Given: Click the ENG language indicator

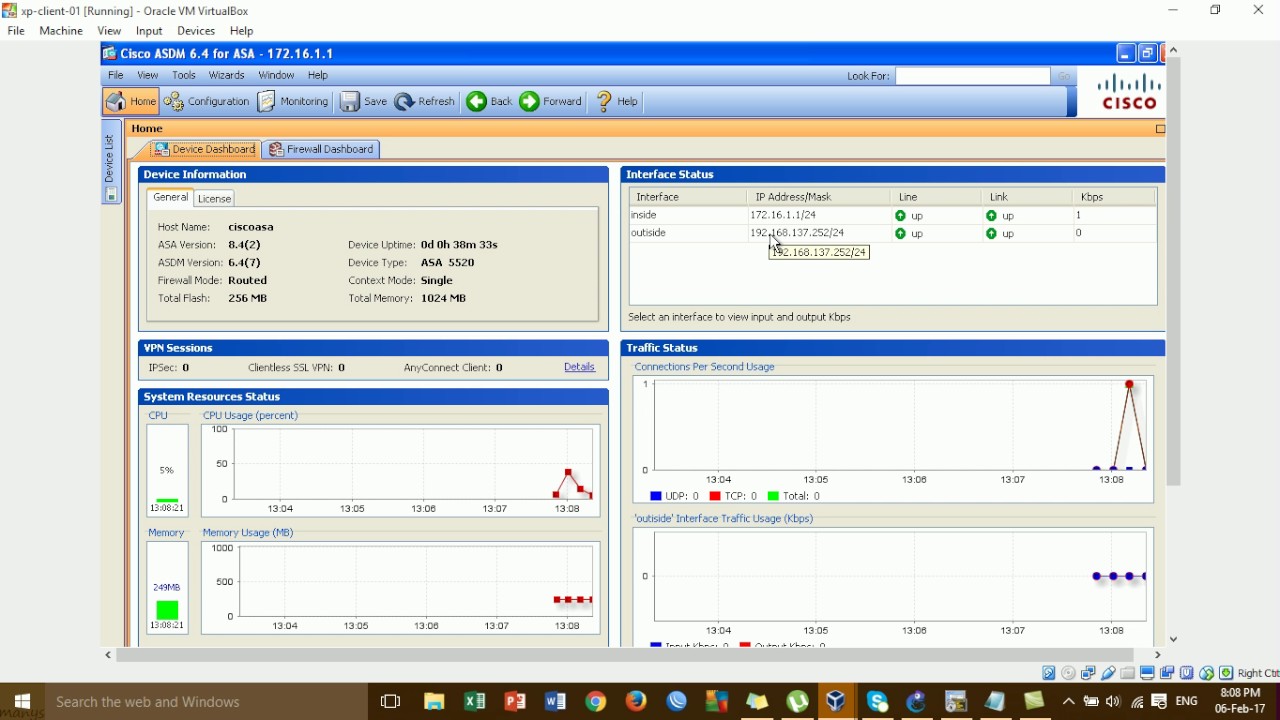Looking at the screenshot, I should tap(1187, 702).
